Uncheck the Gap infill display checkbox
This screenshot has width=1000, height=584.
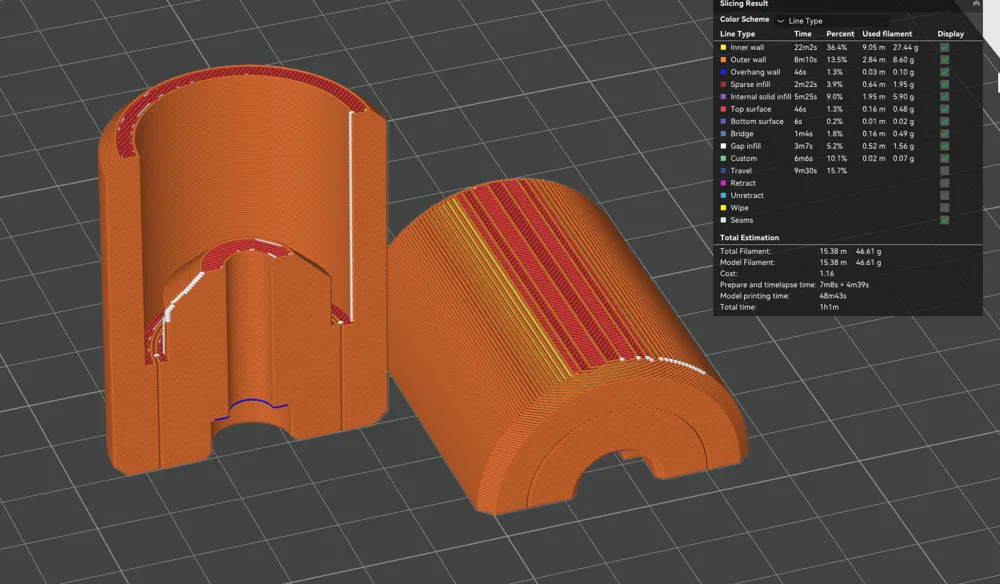point(945,146)
